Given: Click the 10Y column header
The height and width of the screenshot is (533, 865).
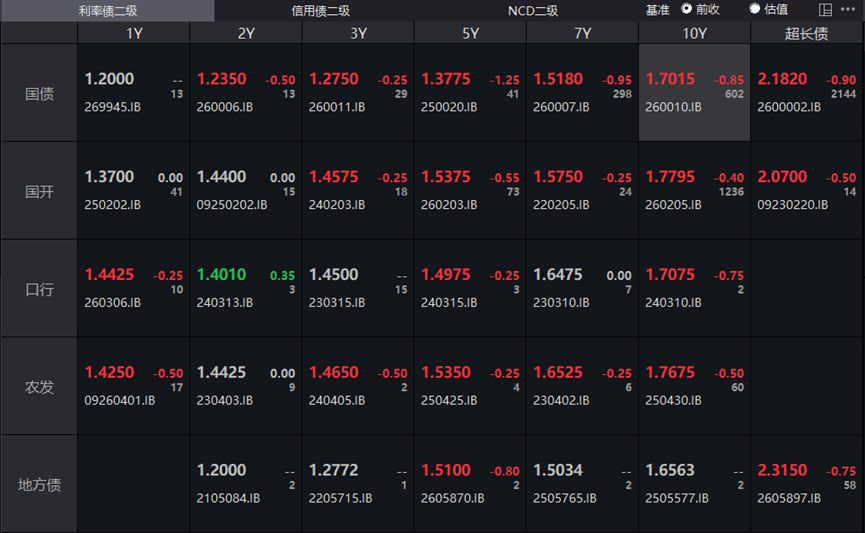Looking at the screenshot, I should click(x=694, y=33).
